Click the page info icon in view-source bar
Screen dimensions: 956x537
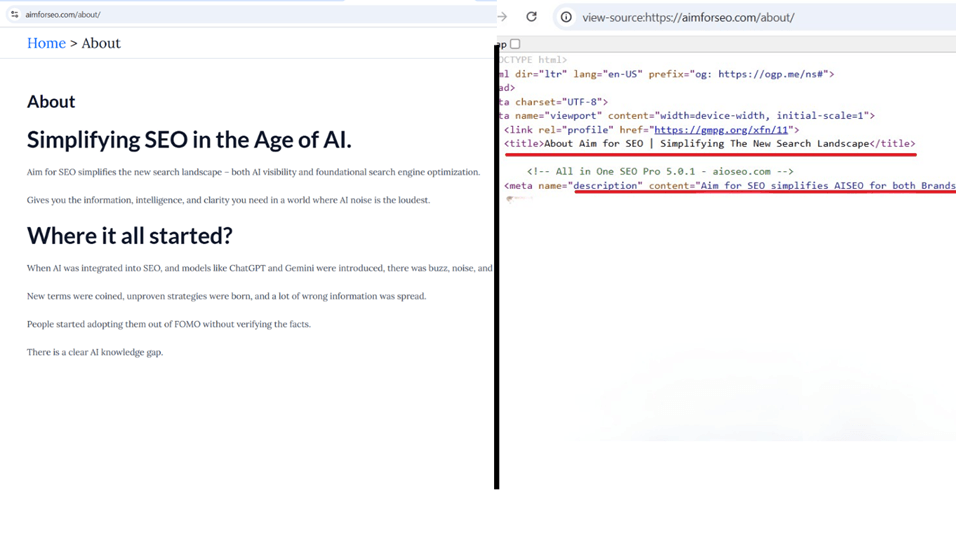(566, 17)
